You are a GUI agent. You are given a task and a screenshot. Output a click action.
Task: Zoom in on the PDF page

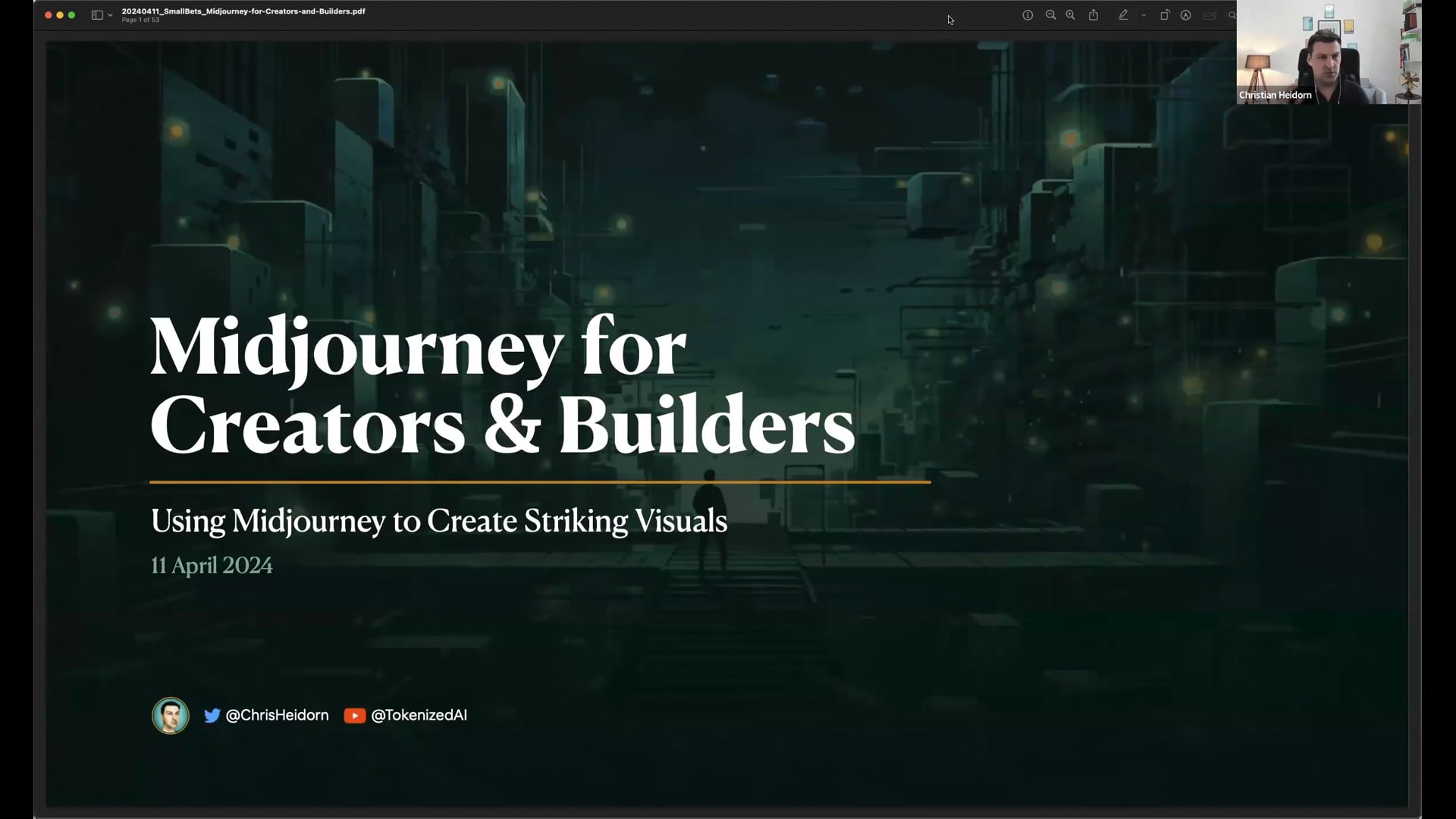coord(1070,15)
